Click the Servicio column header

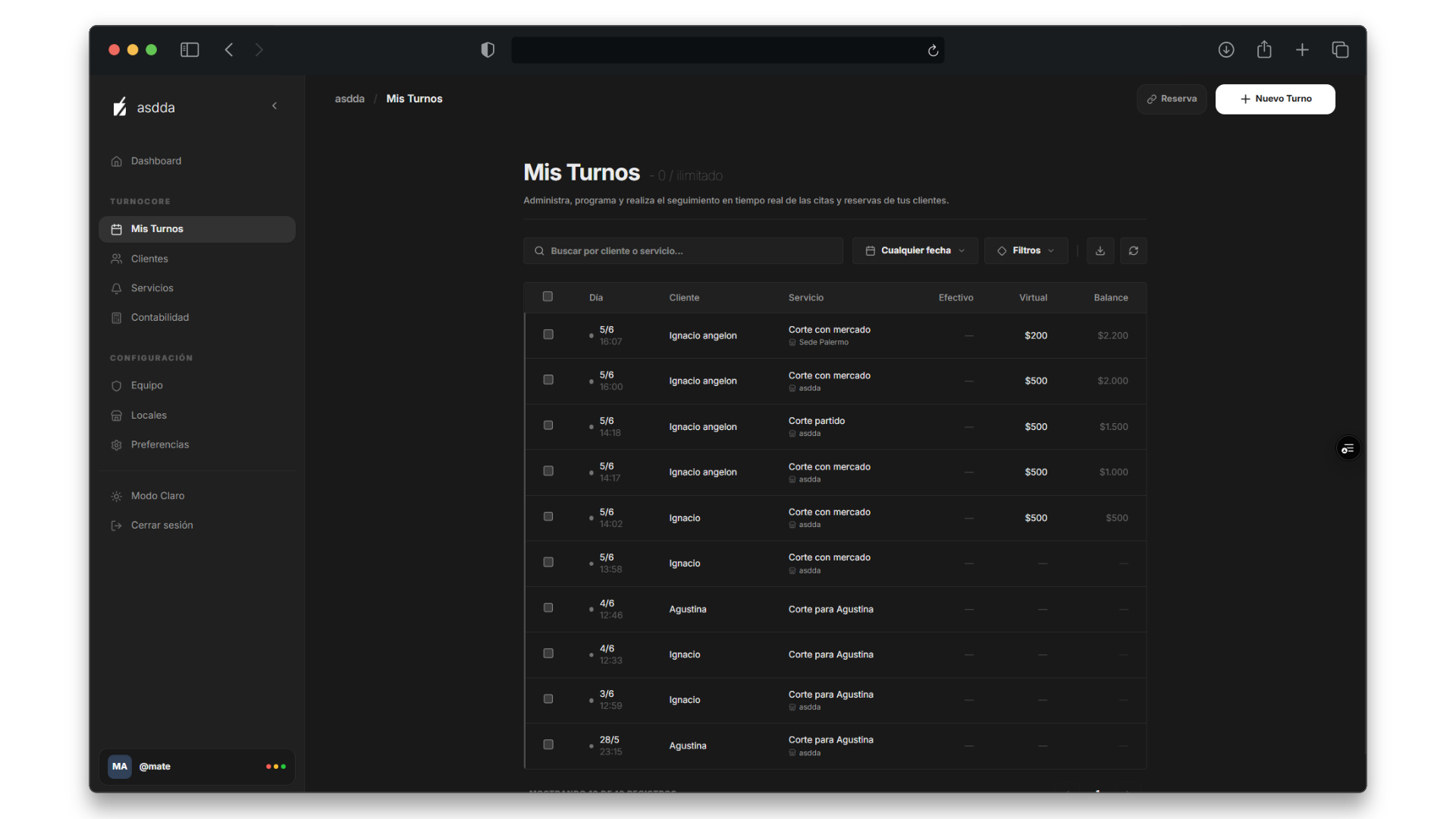click(x=805, y=297)
